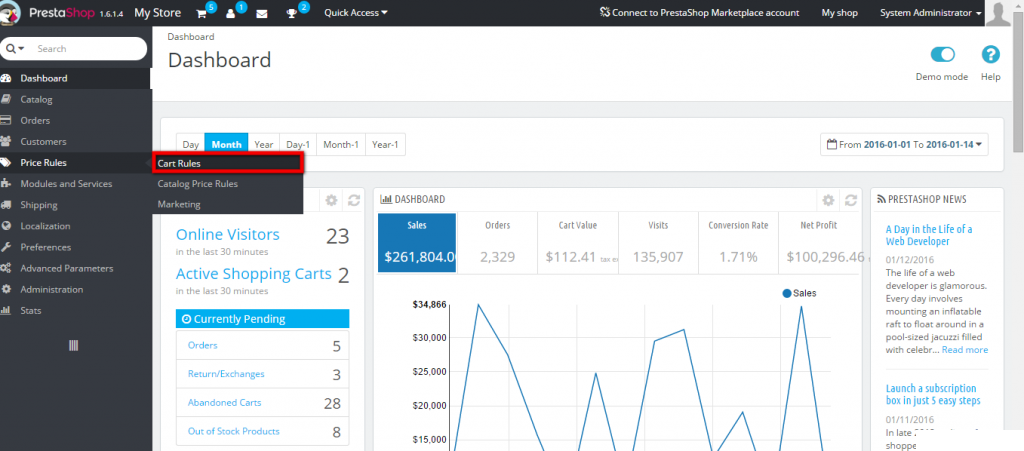Click the Localization globe sidebar icon

6,226
